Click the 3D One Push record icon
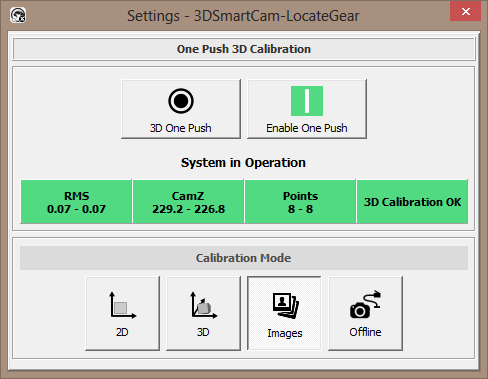This screenshot has width=488, height=379. coord(181,101)
